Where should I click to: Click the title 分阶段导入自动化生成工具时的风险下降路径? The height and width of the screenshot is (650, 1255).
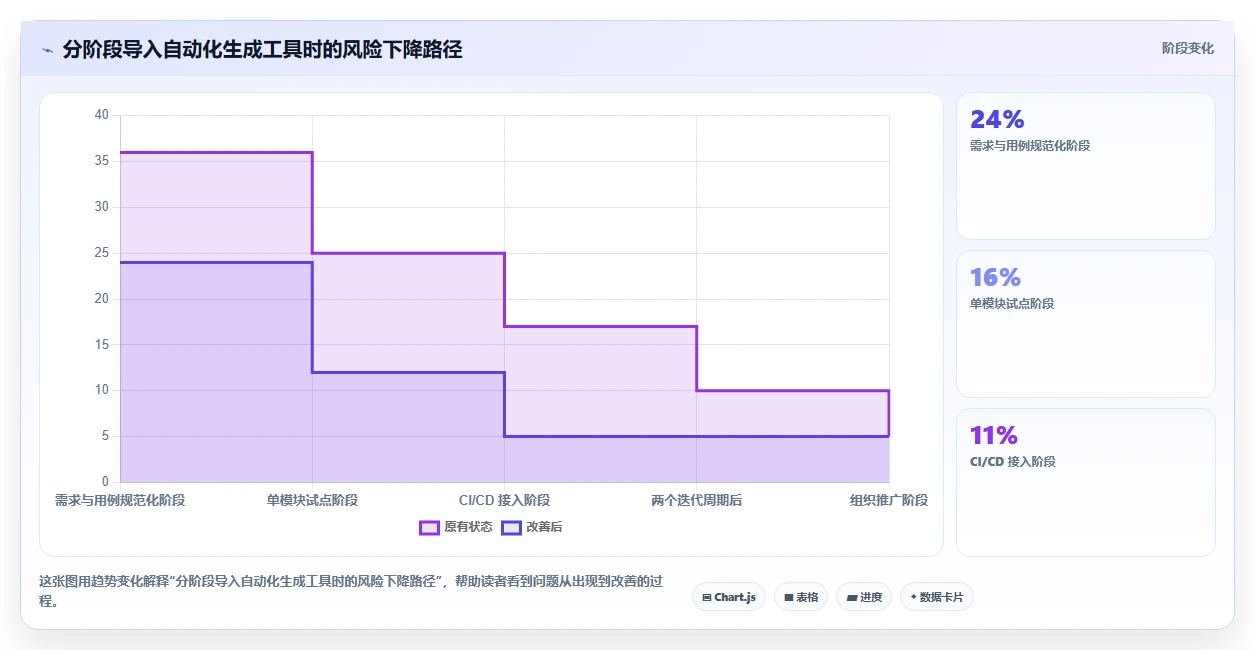coord(262,49)
